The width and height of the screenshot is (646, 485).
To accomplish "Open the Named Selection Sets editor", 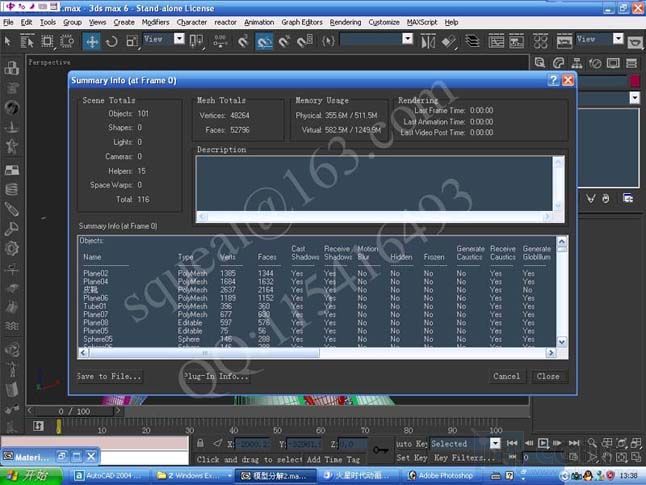I will click(328, 41).
